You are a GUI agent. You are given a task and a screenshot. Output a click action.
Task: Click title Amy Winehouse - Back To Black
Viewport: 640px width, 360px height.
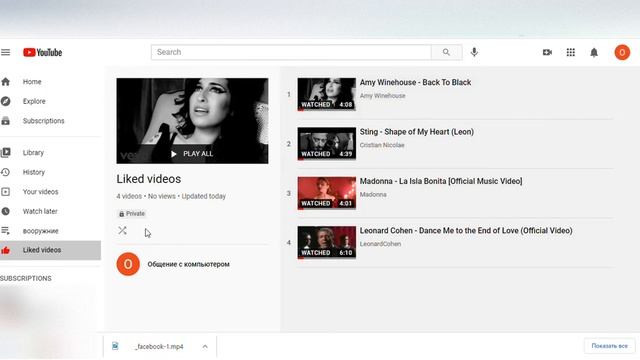click(416, 82)
